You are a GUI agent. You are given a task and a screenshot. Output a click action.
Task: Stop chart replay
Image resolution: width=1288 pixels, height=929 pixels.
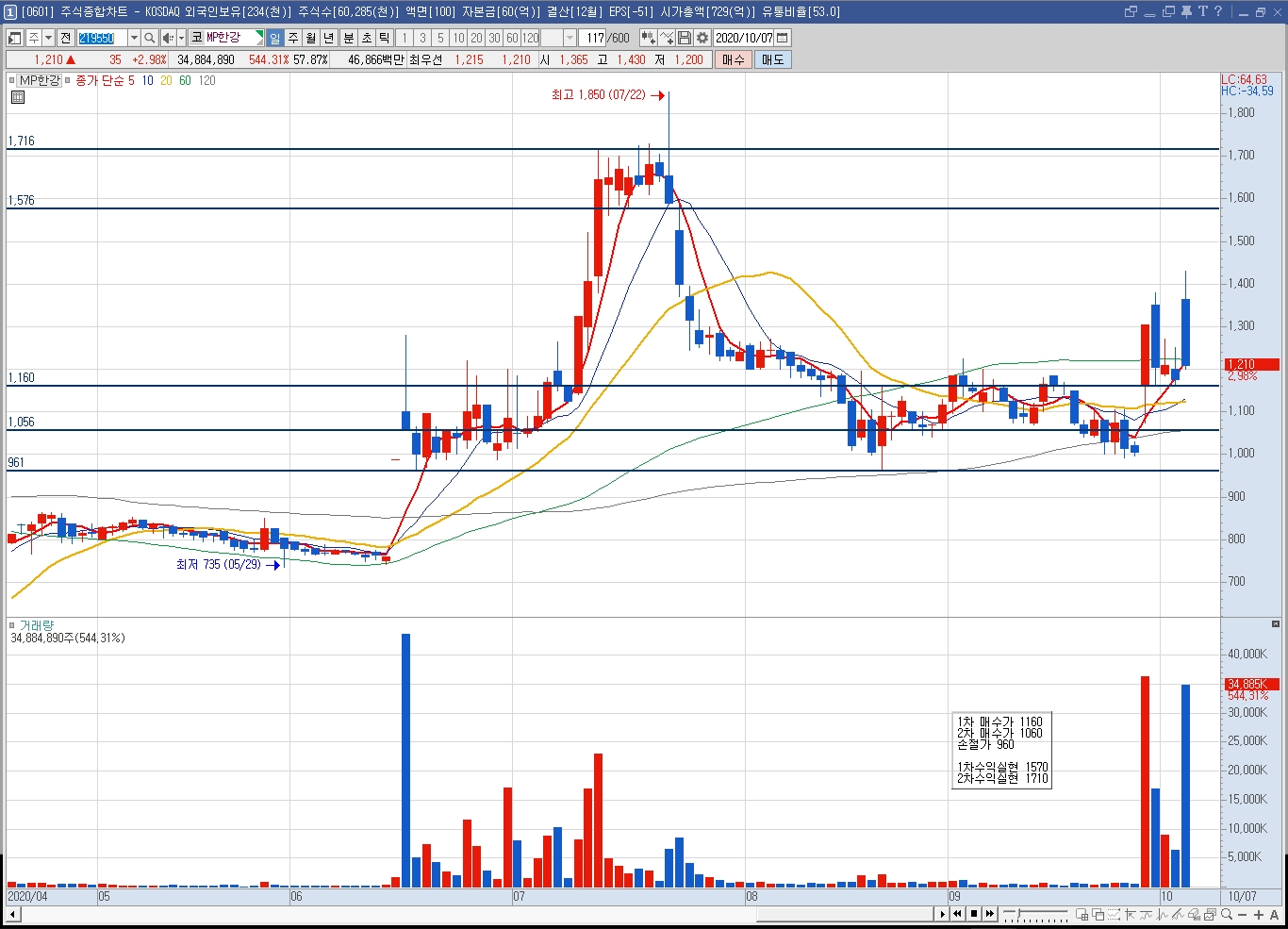[974, 914]
